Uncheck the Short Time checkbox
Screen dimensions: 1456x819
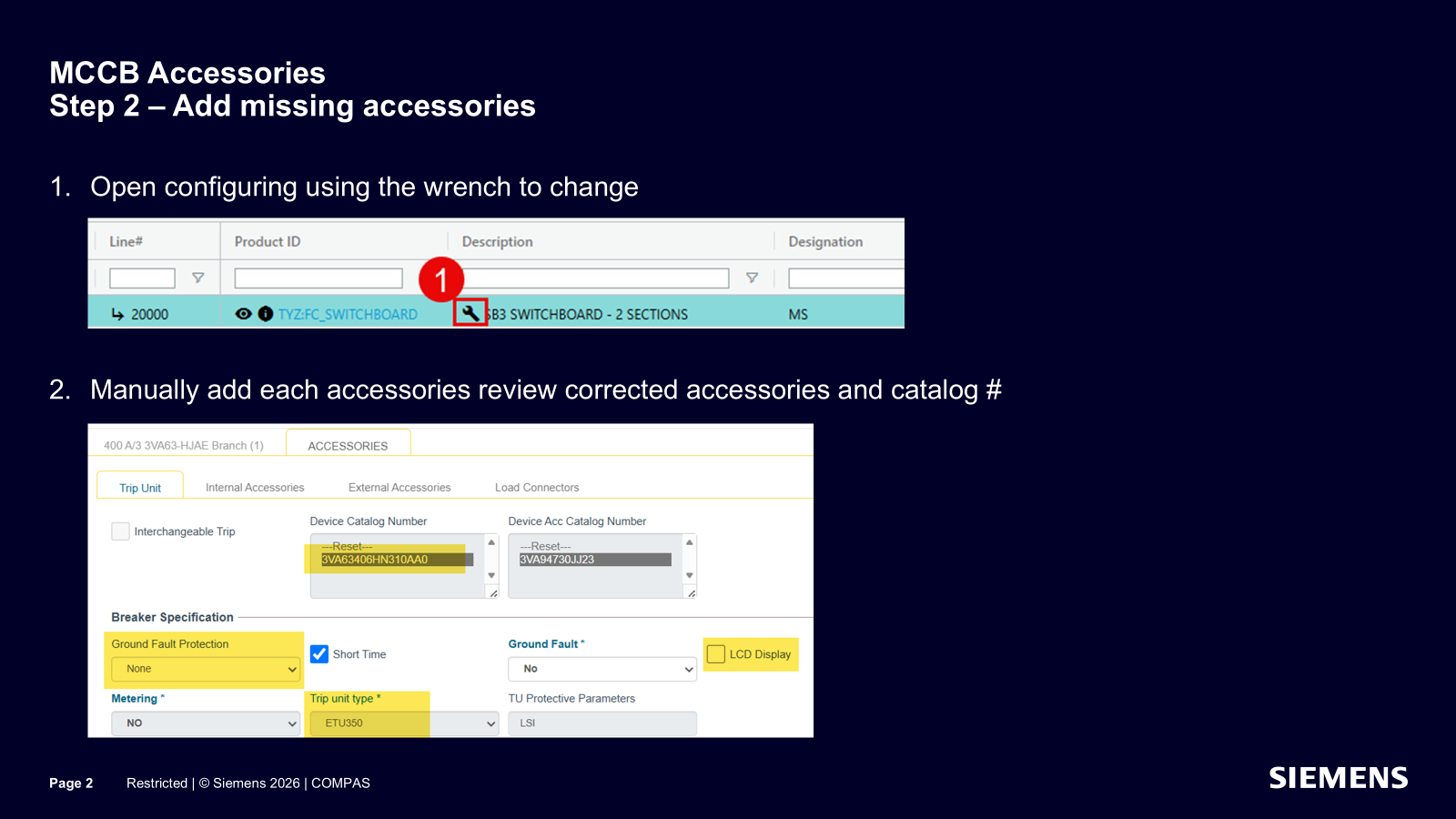(319, 654)
